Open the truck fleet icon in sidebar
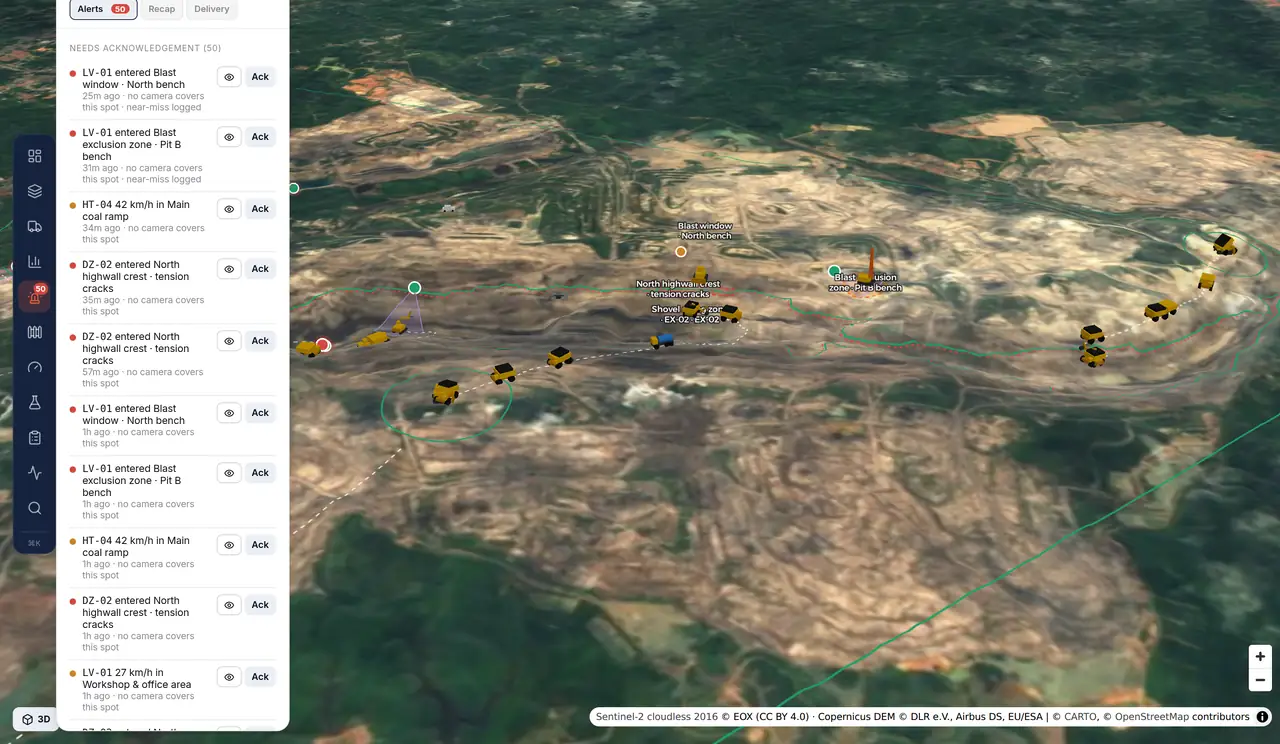This screenshot has width=1280, height=744. pyautogui.click(x=35, y=226)
